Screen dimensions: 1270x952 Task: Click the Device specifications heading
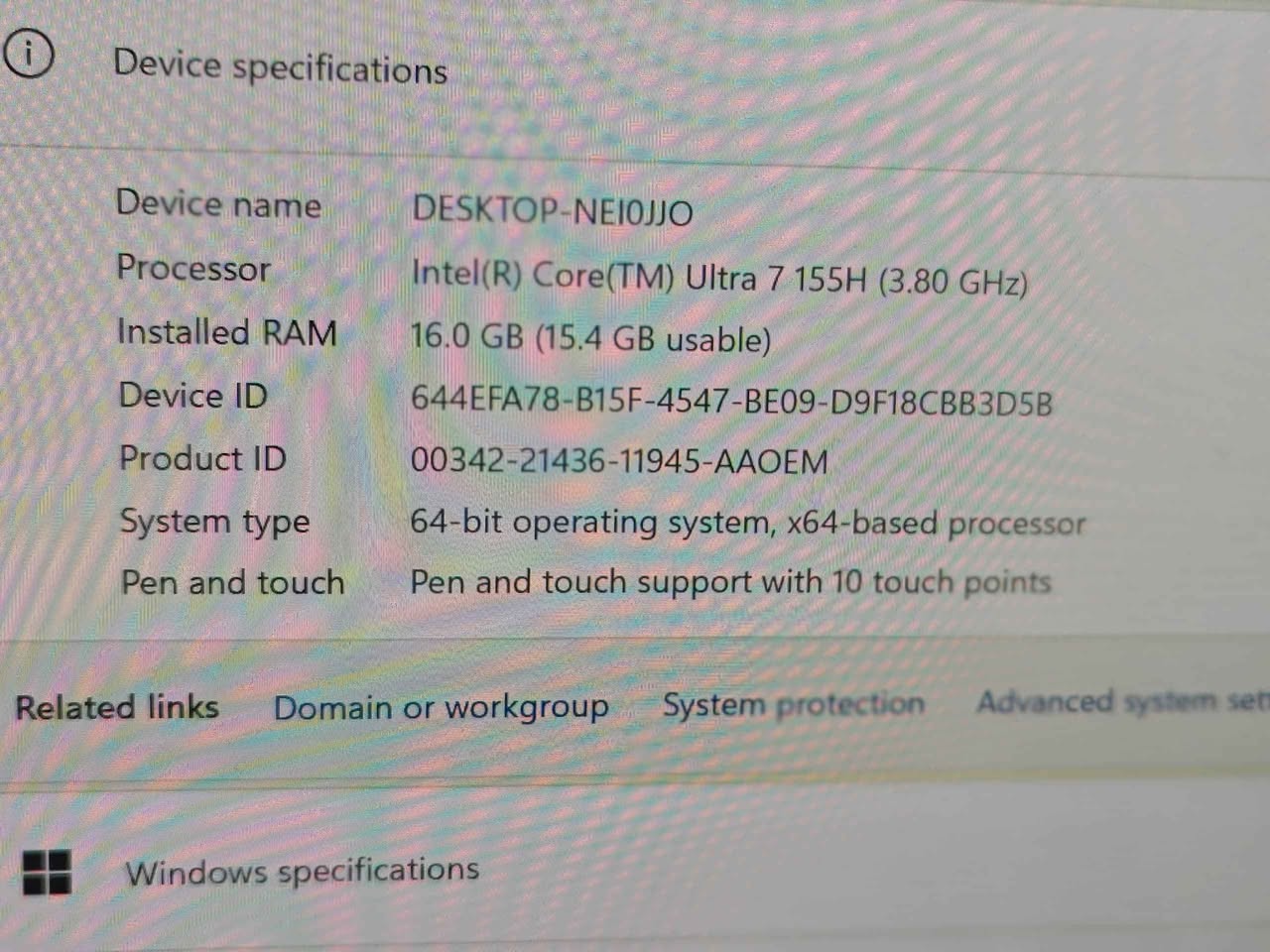tap(280, 67)
